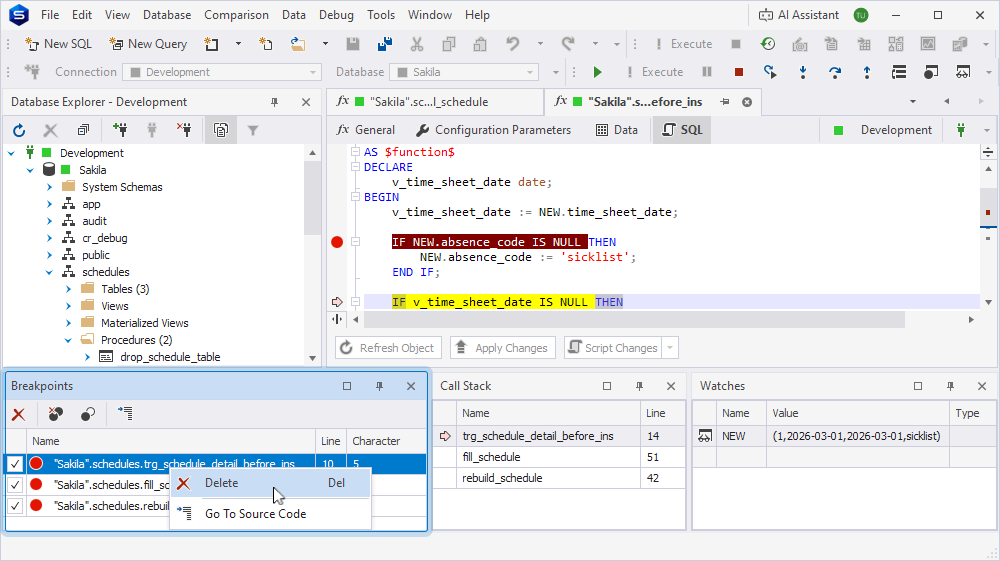The image size is (1000, 561).
Task: Pin the Database Explorer panel
Action: tap(274, 102)
